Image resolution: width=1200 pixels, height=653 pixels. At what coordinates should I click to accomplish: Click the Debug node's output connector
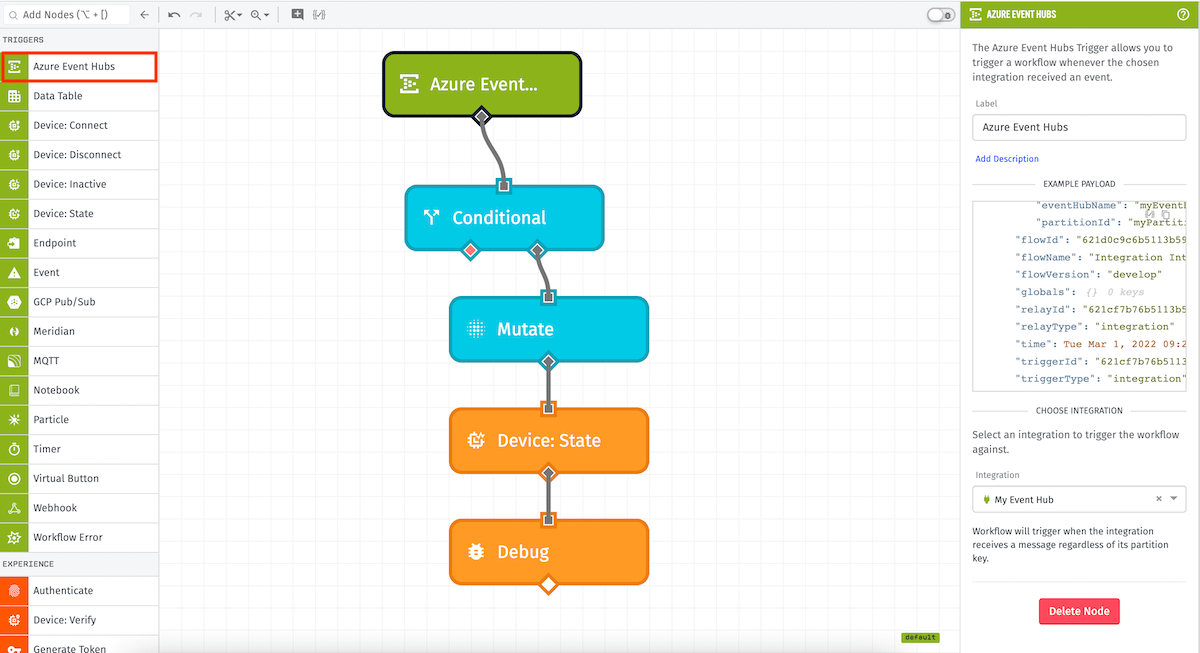[548, 584]
